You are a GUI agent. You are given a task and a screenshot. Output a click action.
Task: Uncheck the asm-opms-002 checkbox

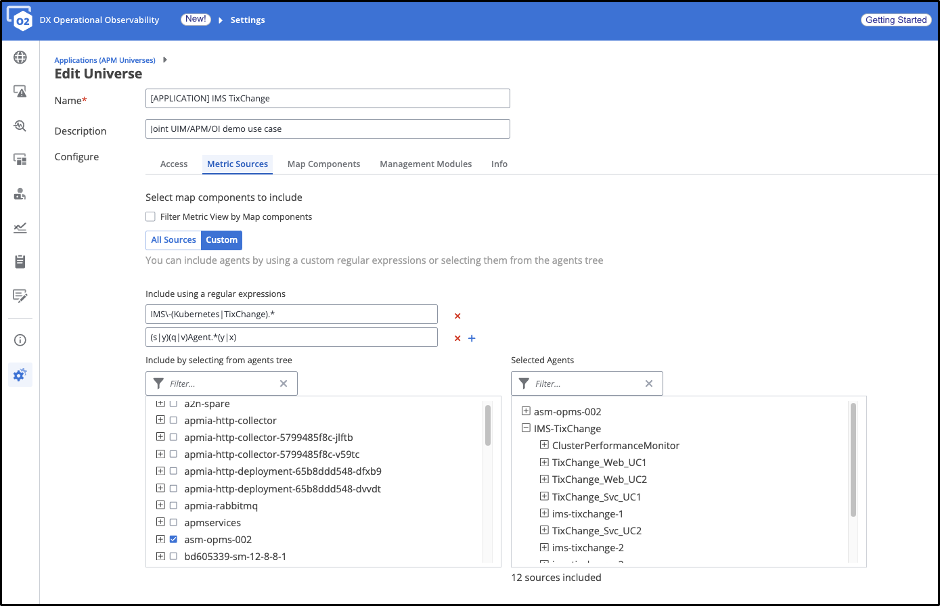pyautogui.click(x=173, y=539)
